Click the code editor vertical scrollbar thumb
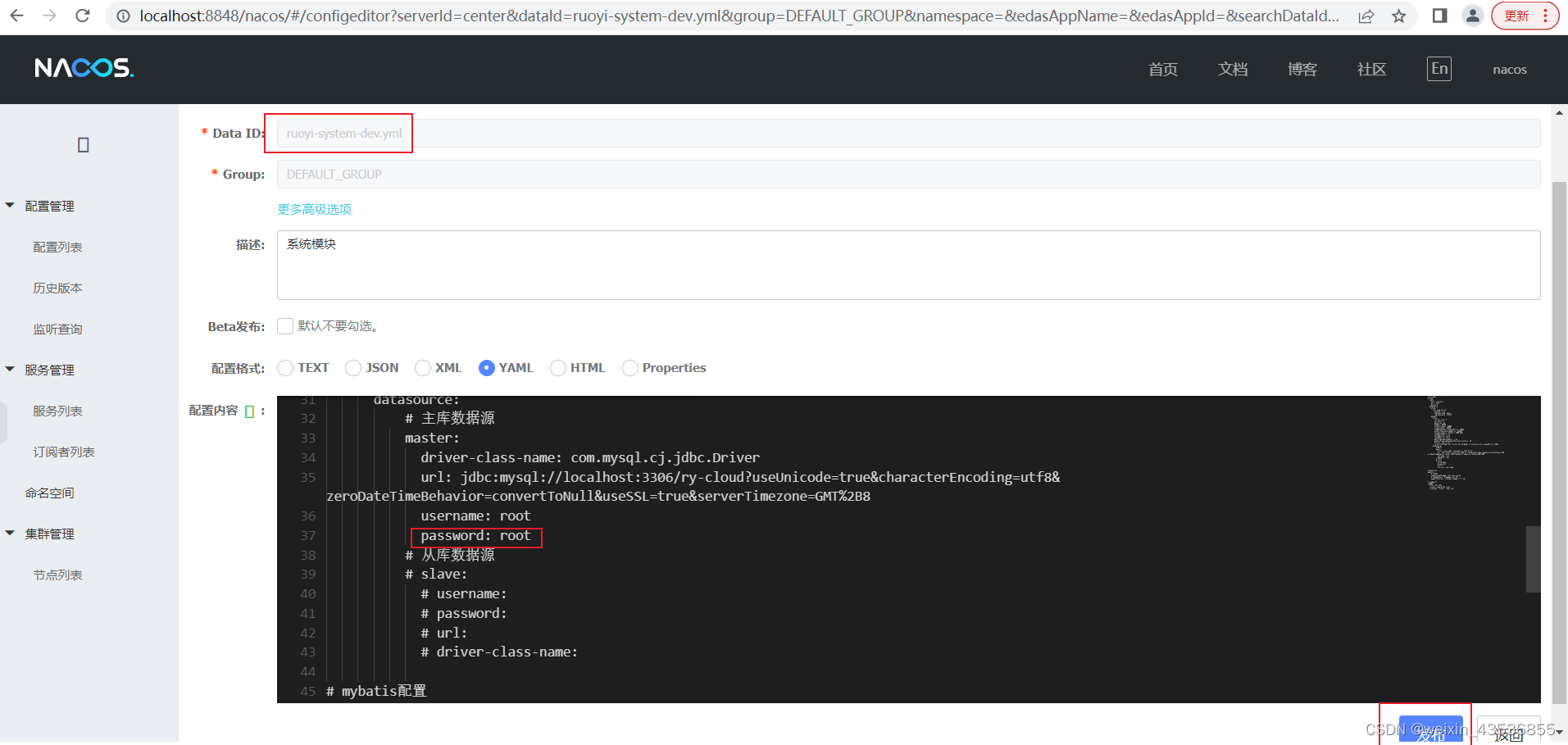Screen dimensions: 1568x745 tap(1533, 559)
